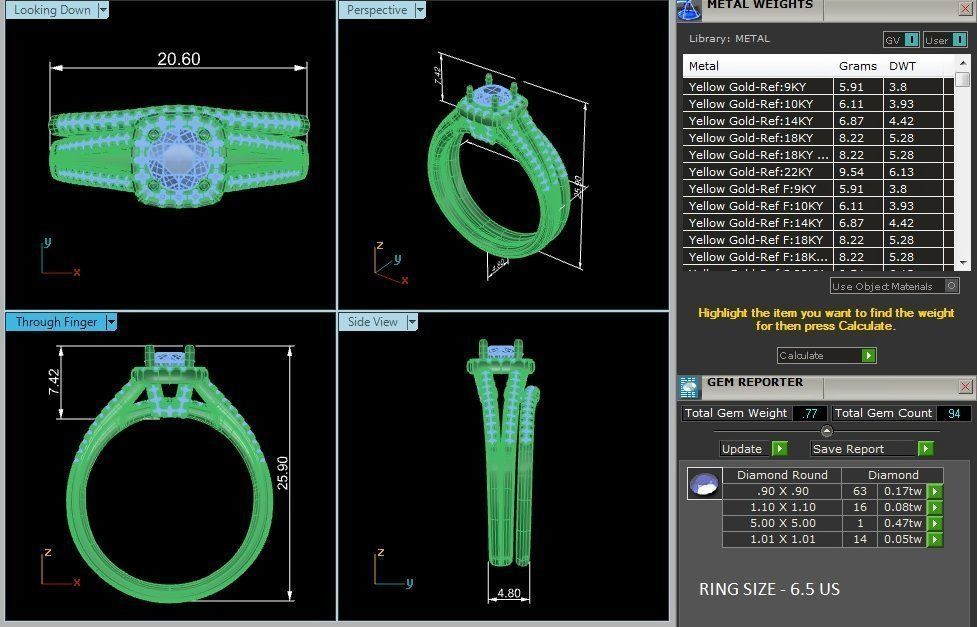Click the Total Gem Weight value .77
The height and width of the screenshot is (627, 977).
point(809,413)
